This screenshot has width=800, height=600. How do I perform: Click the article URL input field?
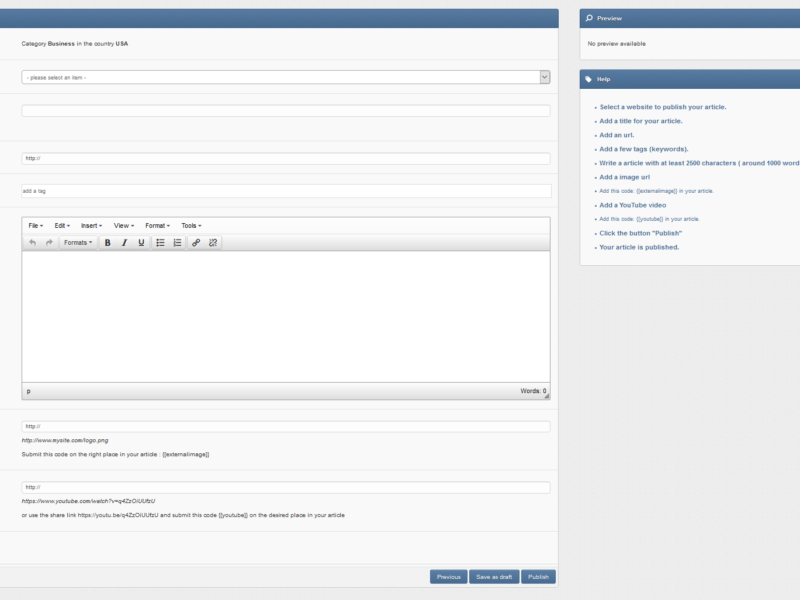(286, 159)
